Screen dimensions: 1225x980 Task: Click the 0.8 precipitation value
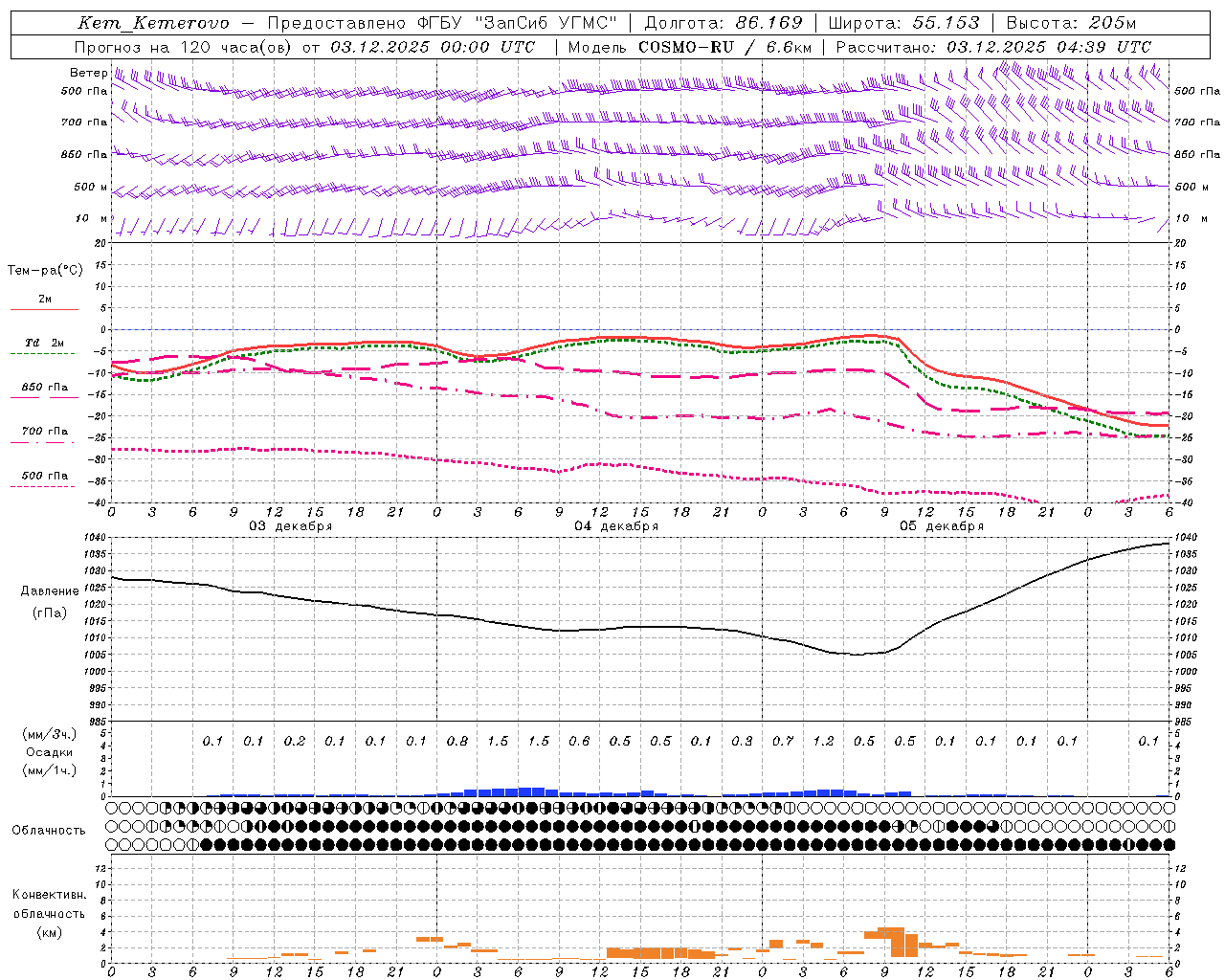tap(457, 741)
